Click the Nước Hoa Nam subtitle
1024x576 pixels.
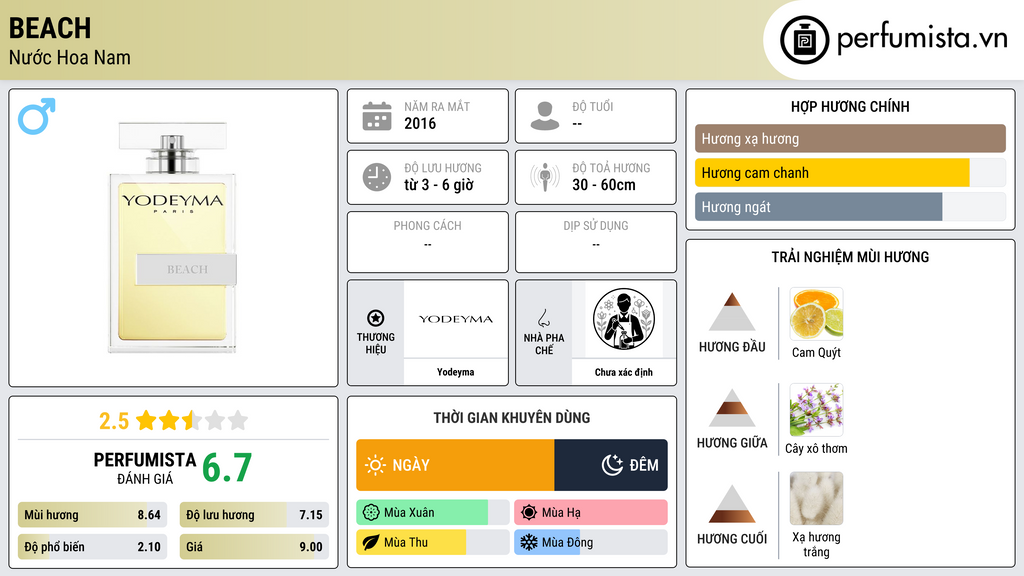(x=70, y=57)
